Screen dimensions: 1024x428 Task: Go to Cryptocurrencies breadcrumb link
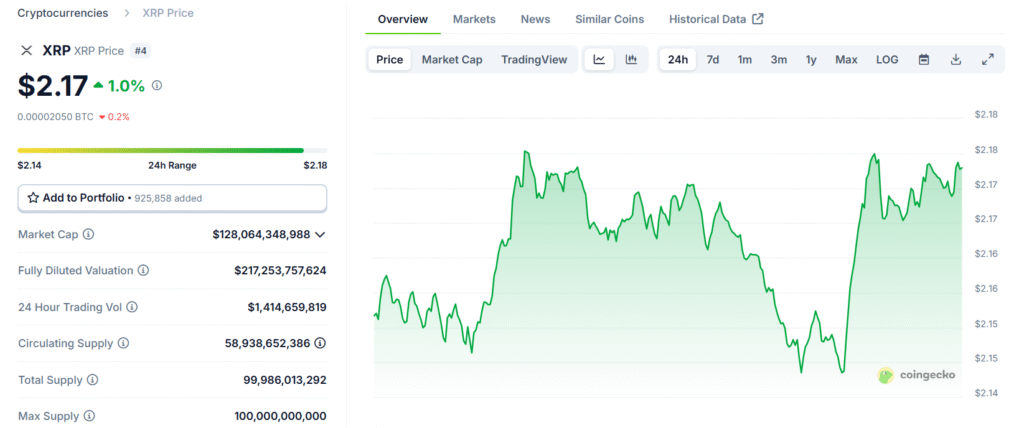tap(63, 13)
